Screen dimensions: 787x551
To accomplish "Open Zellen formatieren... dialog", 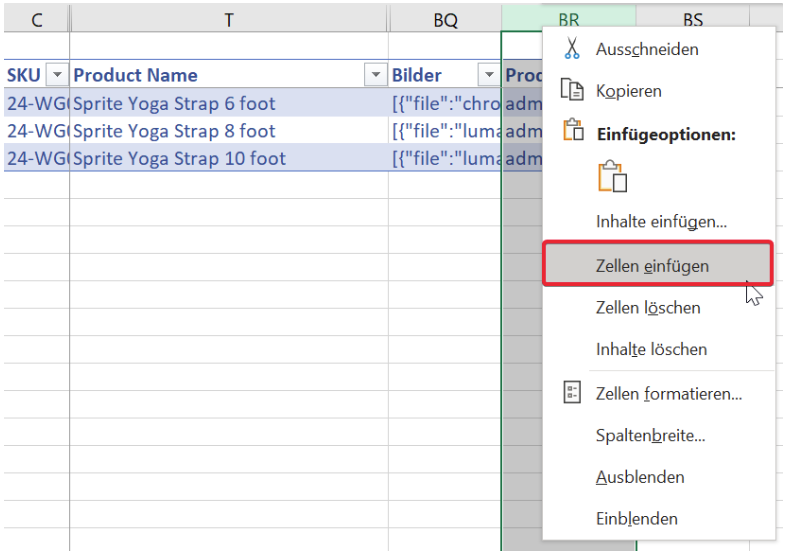I will click(x=659, y=393).
